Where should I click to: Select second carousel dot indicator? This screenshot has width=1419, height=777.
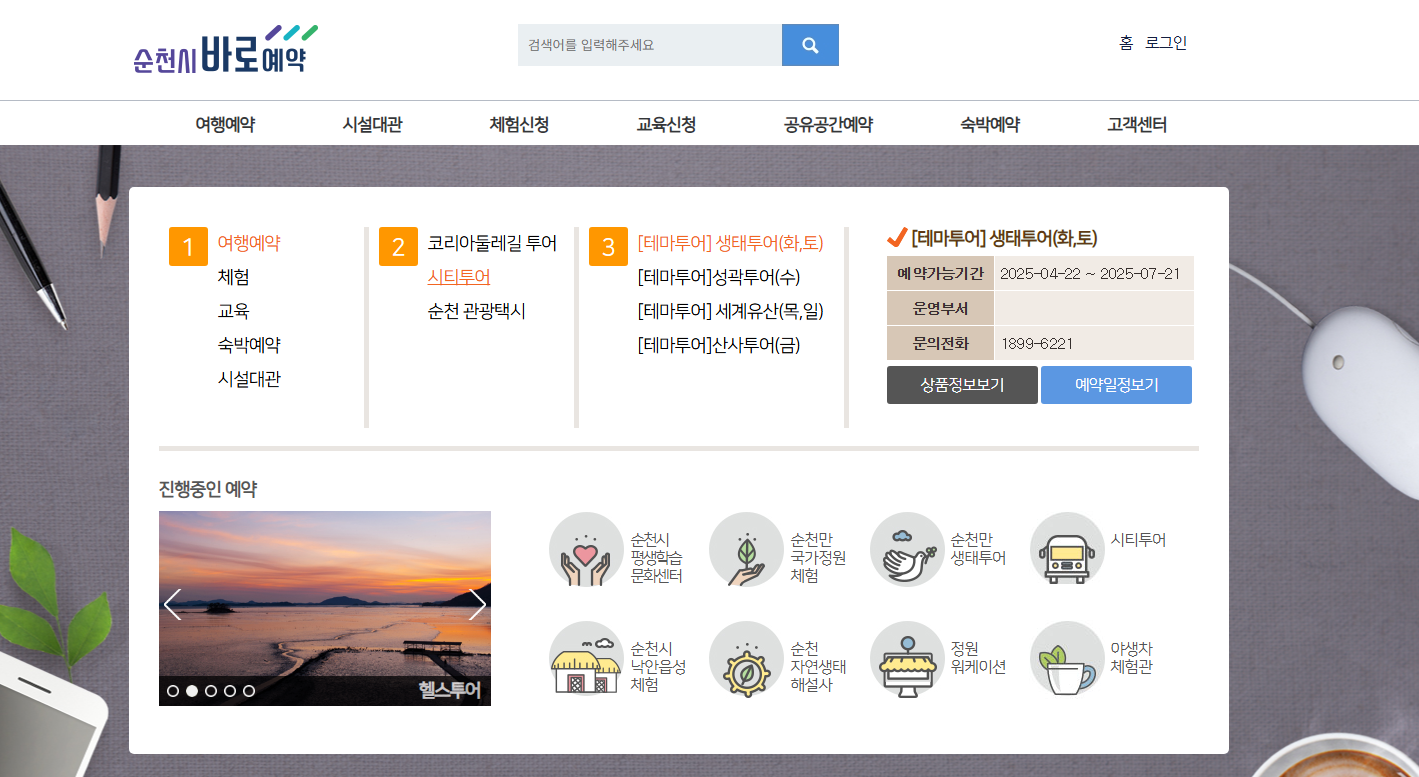click(192, 691)
